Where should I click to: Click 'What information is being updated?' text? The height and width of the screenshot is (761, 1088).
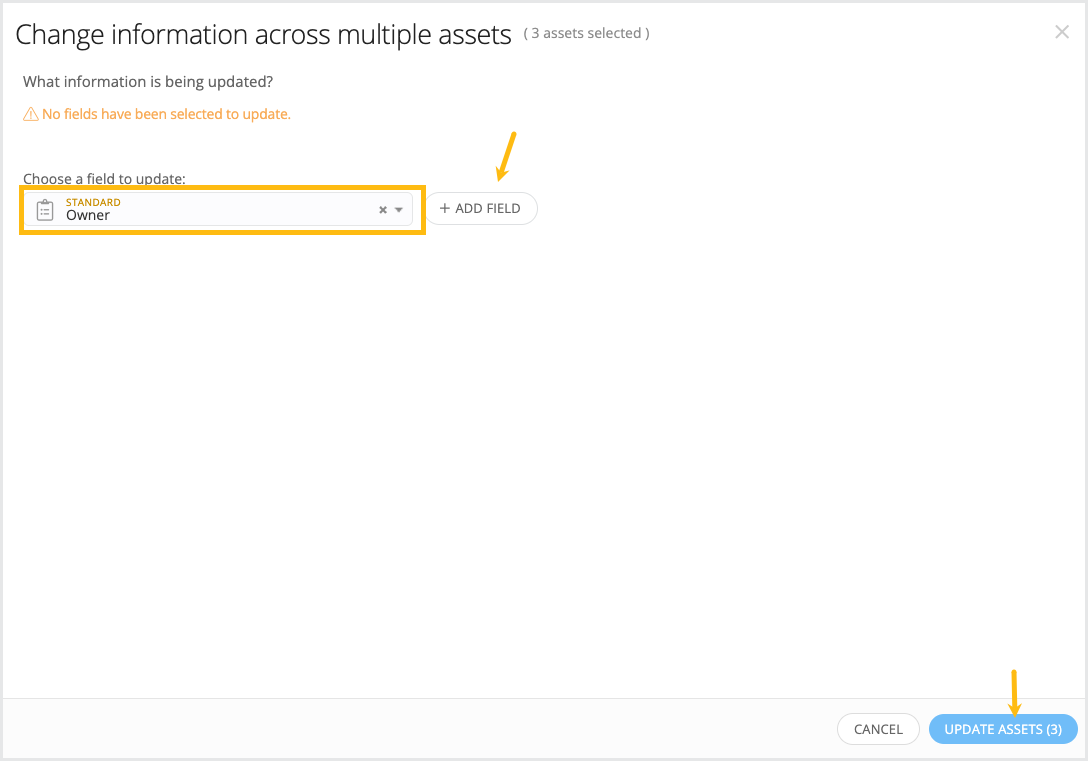pyautogui.click(x=148, y=82)
